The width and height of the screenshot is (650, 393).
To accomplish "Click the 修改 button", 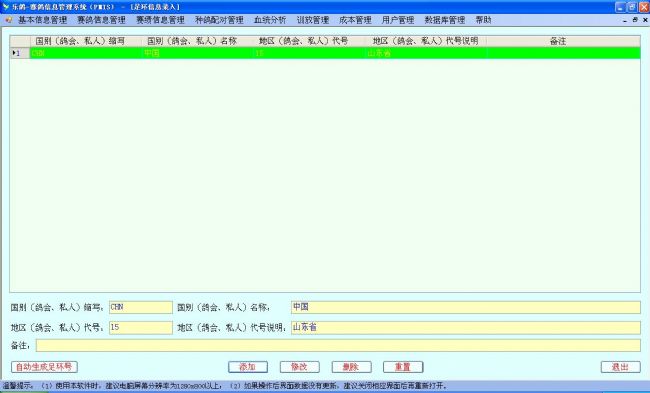I will 299,367.
